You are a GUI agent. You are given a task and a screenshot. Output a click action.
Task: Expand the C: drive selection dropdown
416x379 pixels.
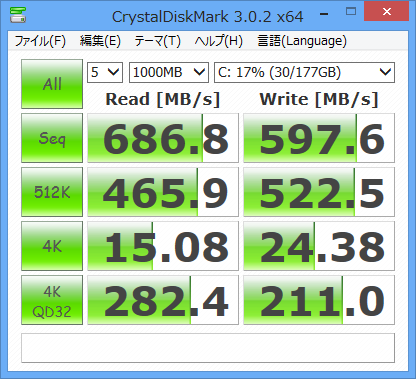(x=304, y=72)
